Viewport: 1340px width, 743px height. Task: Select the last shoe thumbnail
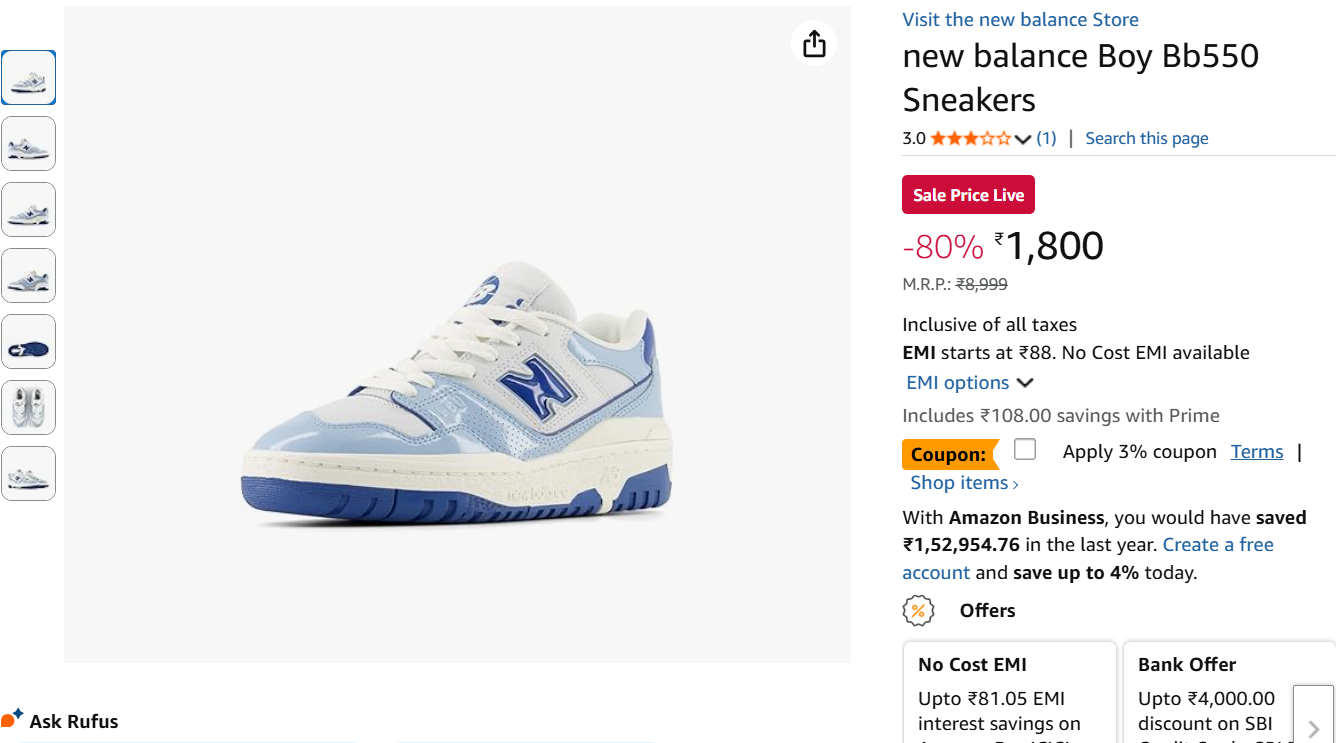[28, 474]
